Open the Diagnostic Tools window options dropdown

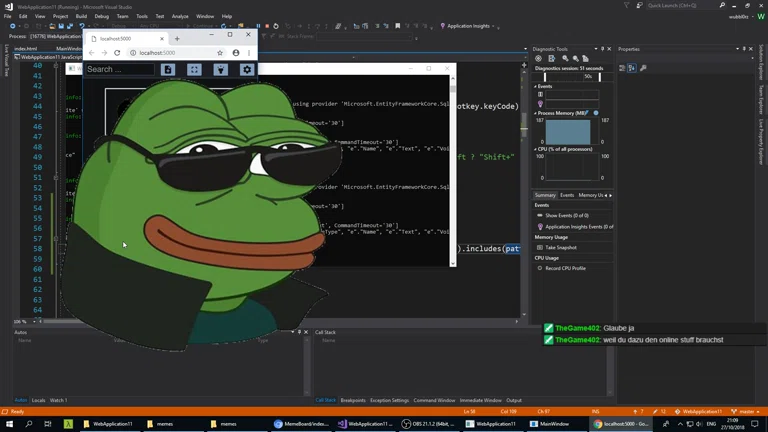pyautogui.click(x=596, y=49)
